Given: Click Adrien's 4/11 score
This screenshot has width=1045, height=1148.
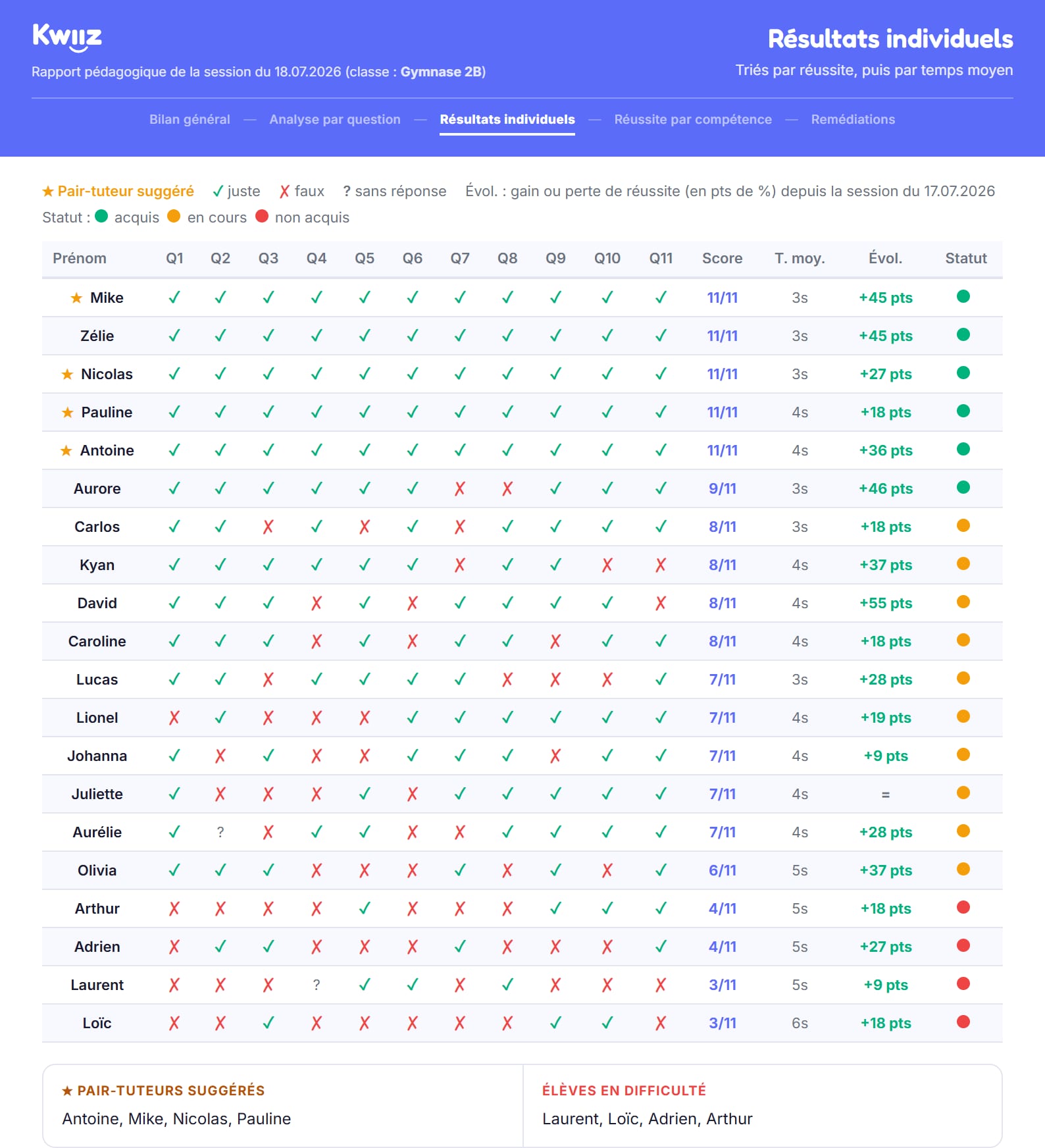Looking at the screenshot, I should coord(723,947).
